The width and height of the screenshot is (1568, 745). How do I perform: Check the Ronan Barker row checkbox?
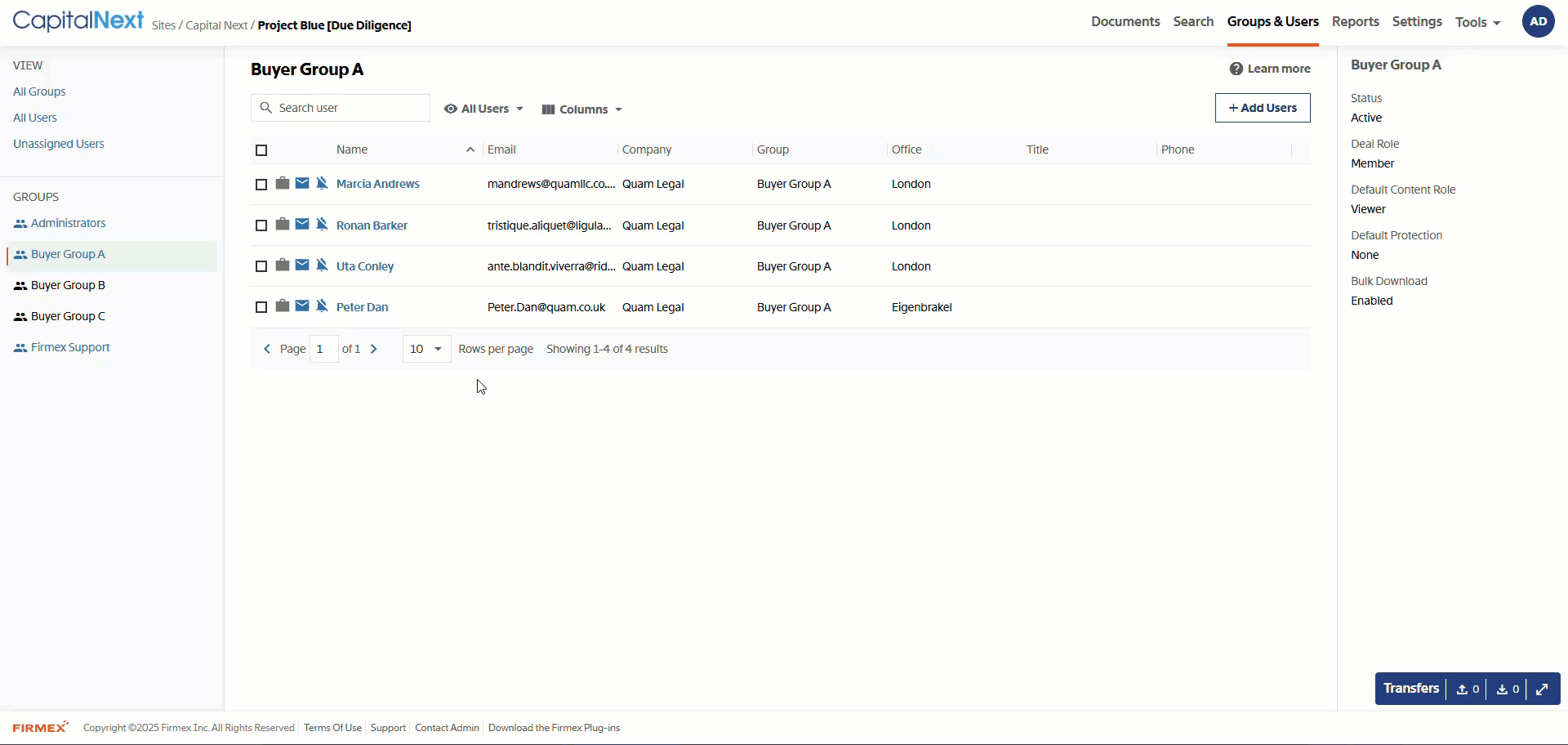coord(261,225)
